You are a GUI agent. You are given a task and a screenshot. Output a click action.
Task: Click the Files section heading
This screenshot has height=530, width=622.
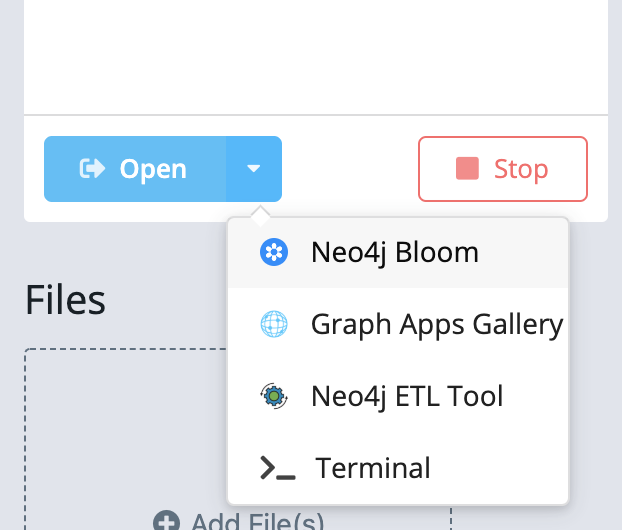65,299
